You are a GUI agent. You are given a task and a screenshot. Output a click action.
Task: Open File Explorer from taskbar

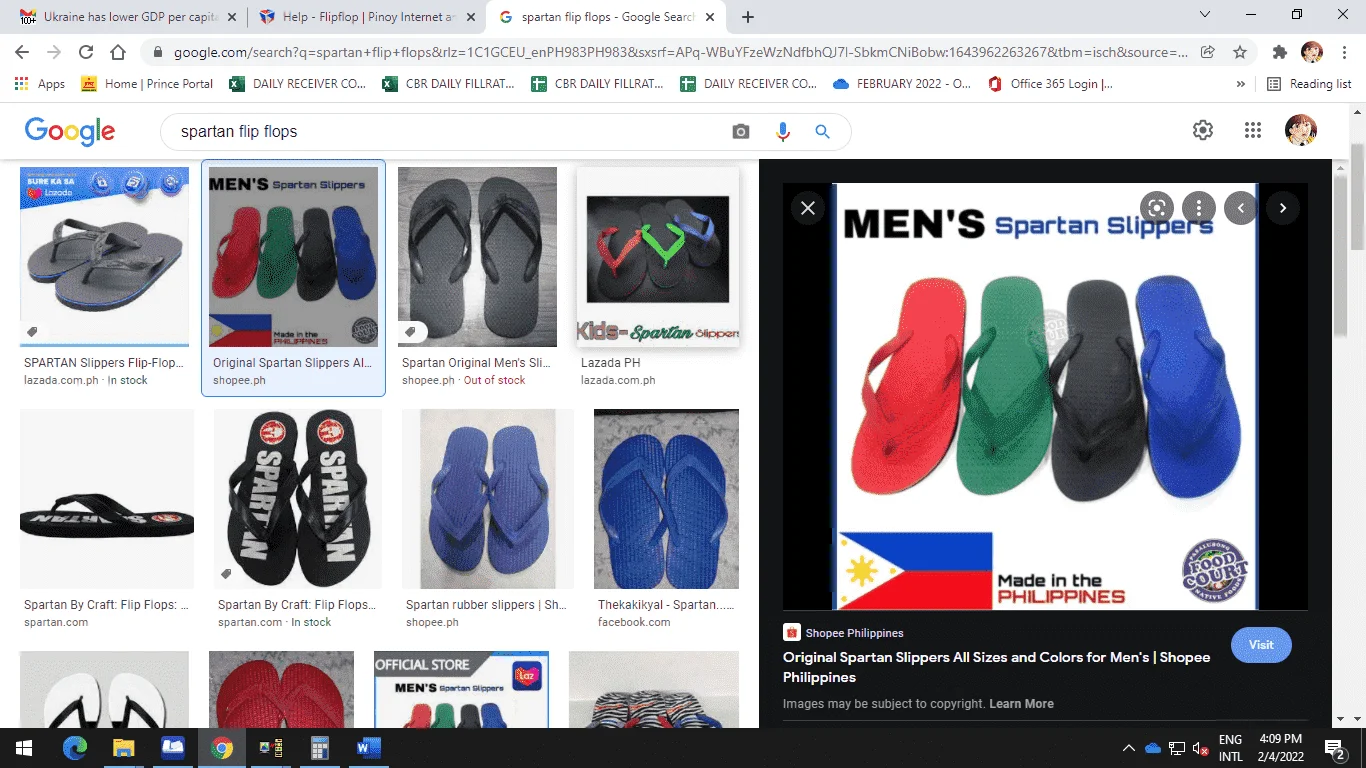pyautogui.click(x=123, y=748)
